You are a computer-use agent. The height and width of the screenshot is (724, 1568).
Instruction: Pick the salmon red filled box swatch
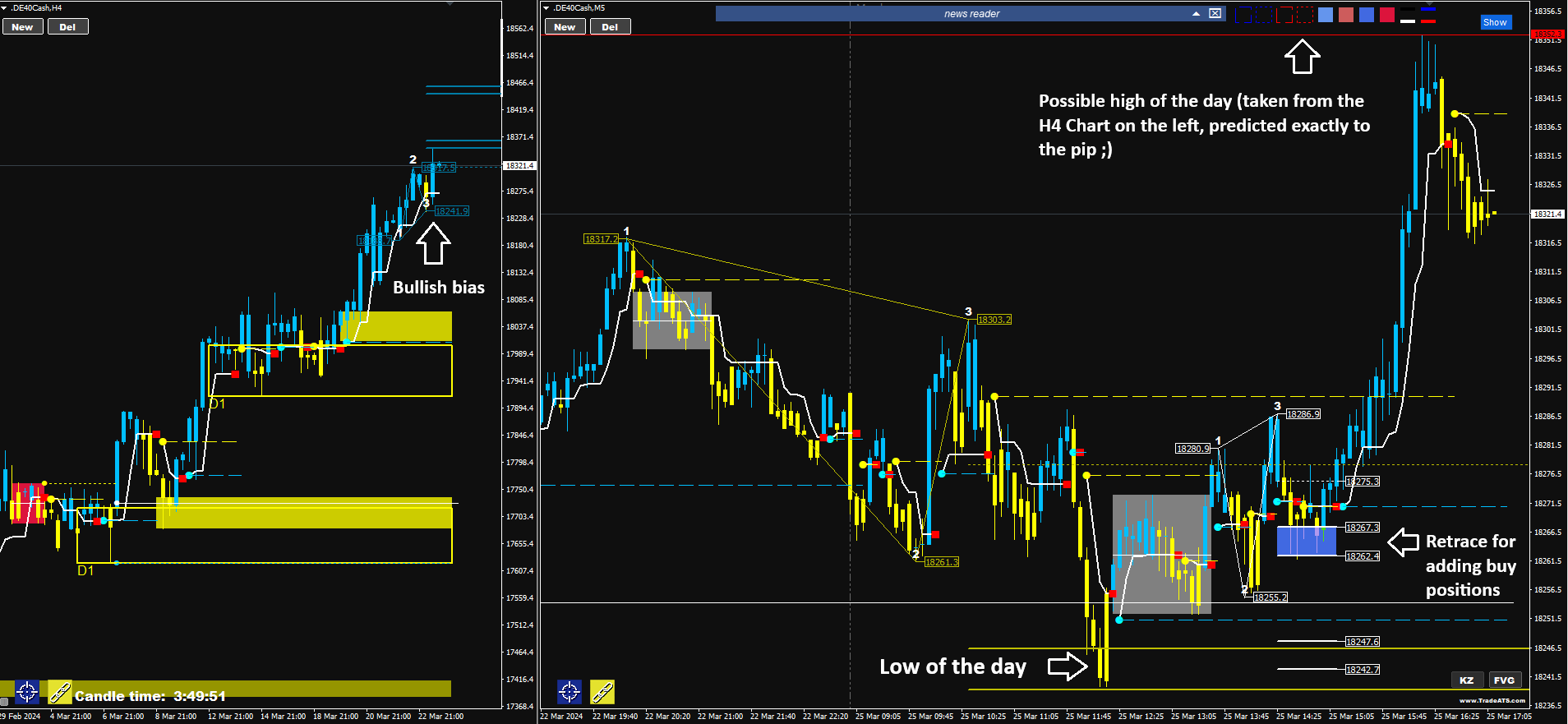(x=1346, y=15)
